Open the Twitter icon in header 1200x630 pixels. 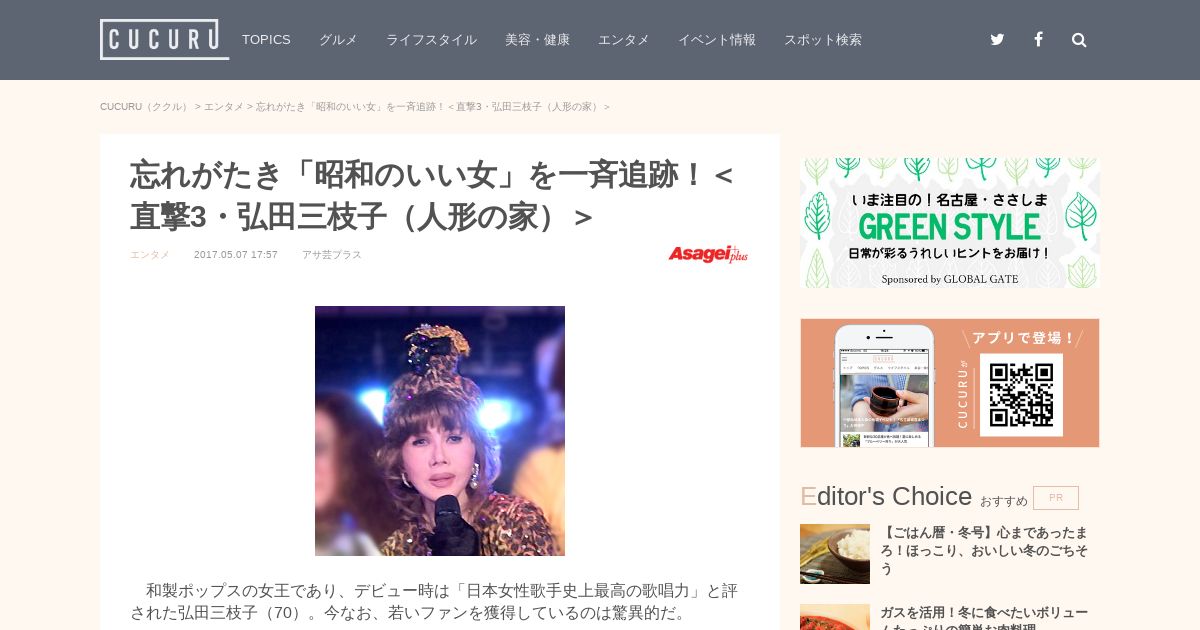pyautogui.click(x=997, y=40)
